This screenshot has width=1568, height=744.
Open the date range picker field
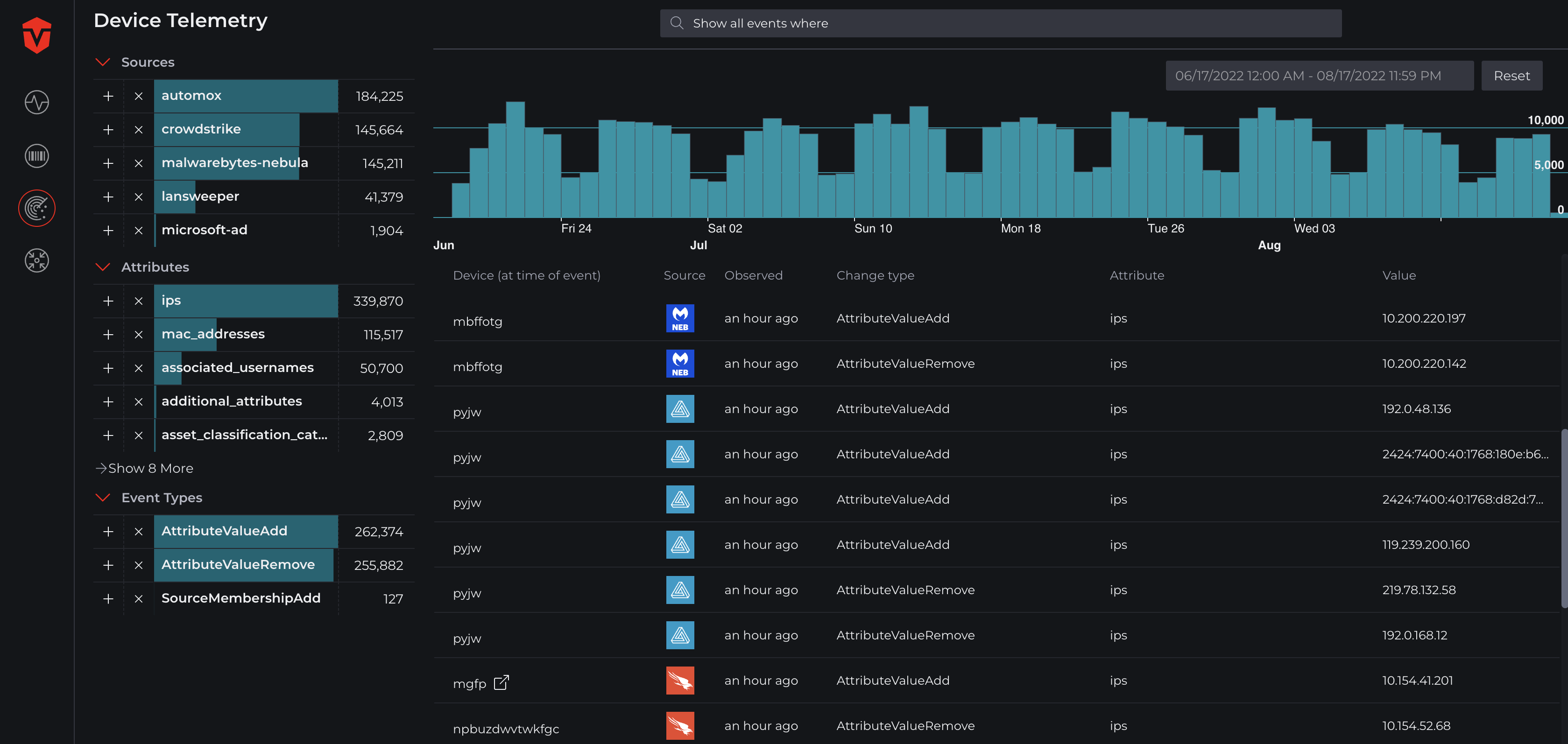[1319, 76]
